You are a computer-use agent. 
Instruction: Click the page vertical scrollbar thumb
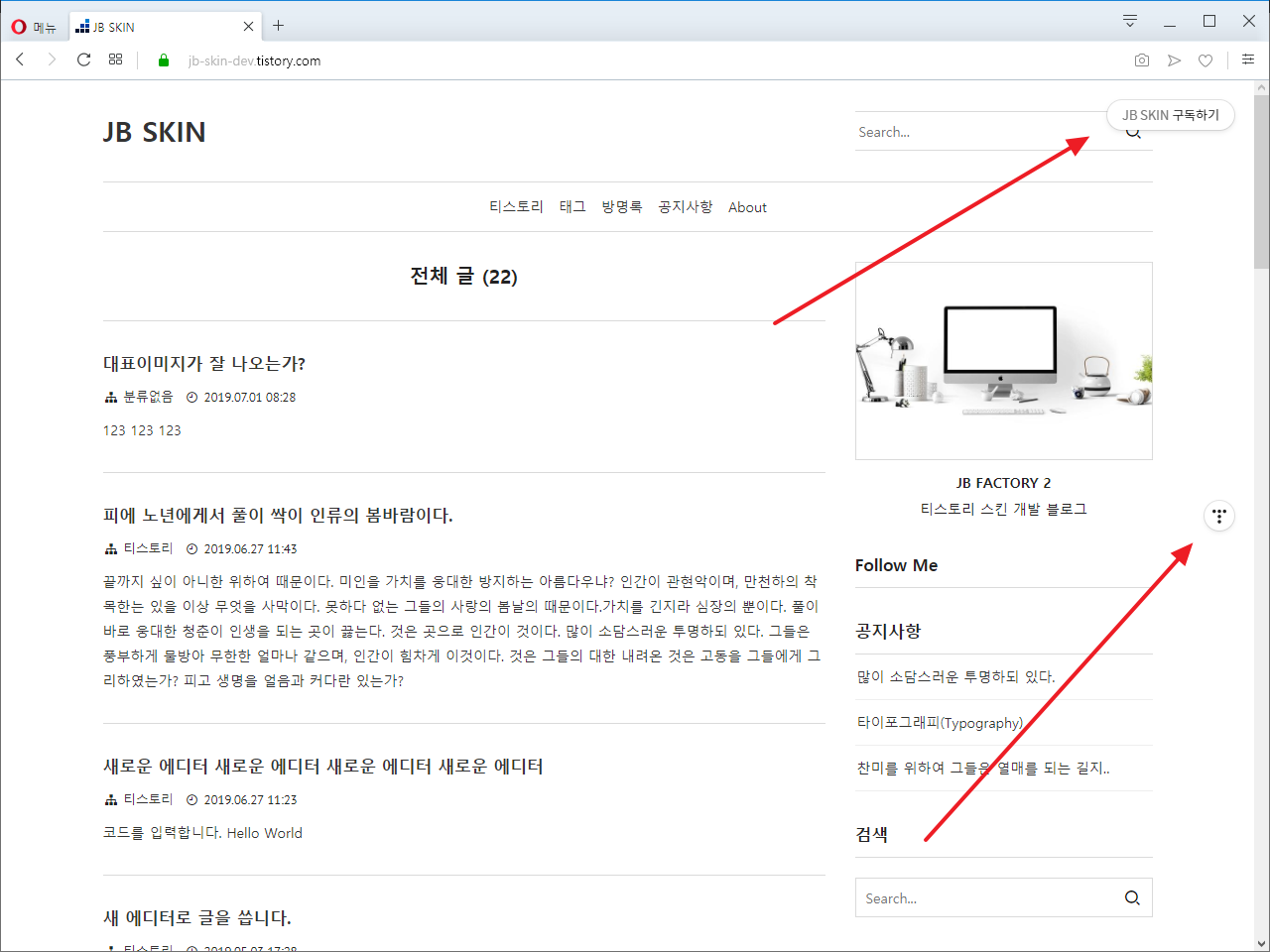pos(1261,181)
